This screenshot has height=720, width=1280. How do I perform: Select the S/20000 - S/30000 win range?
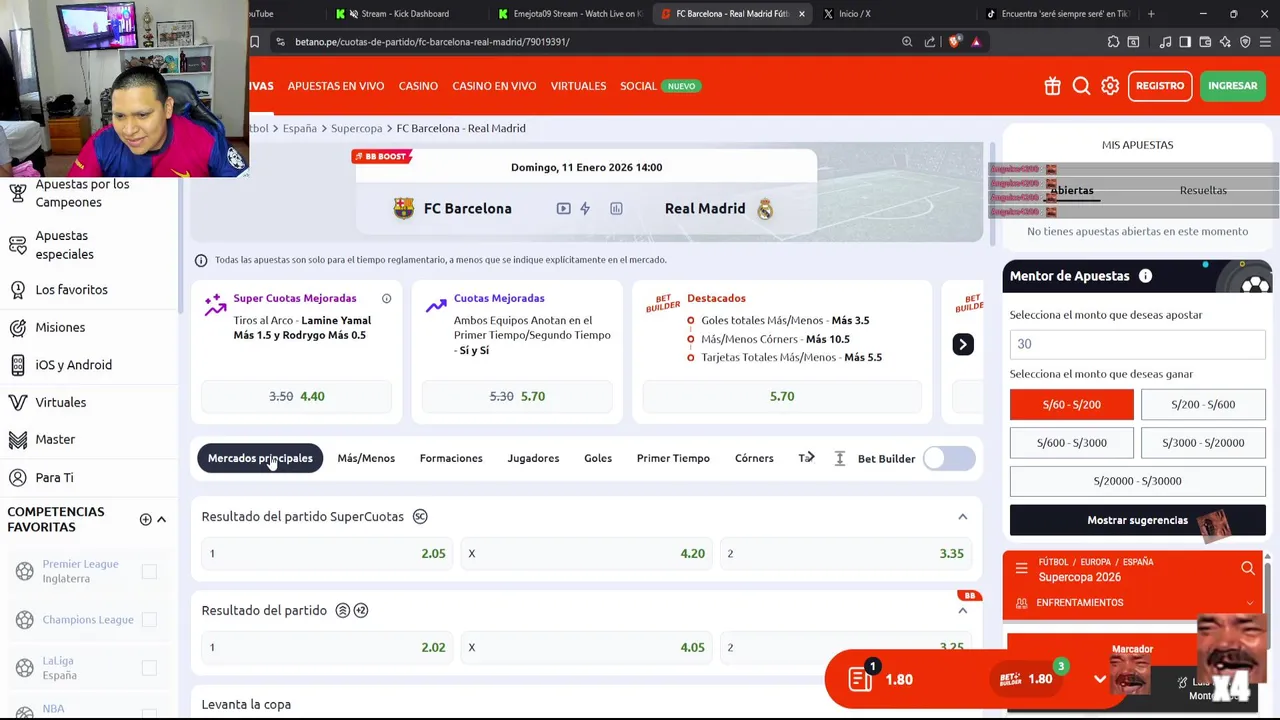pos(1137,480)
